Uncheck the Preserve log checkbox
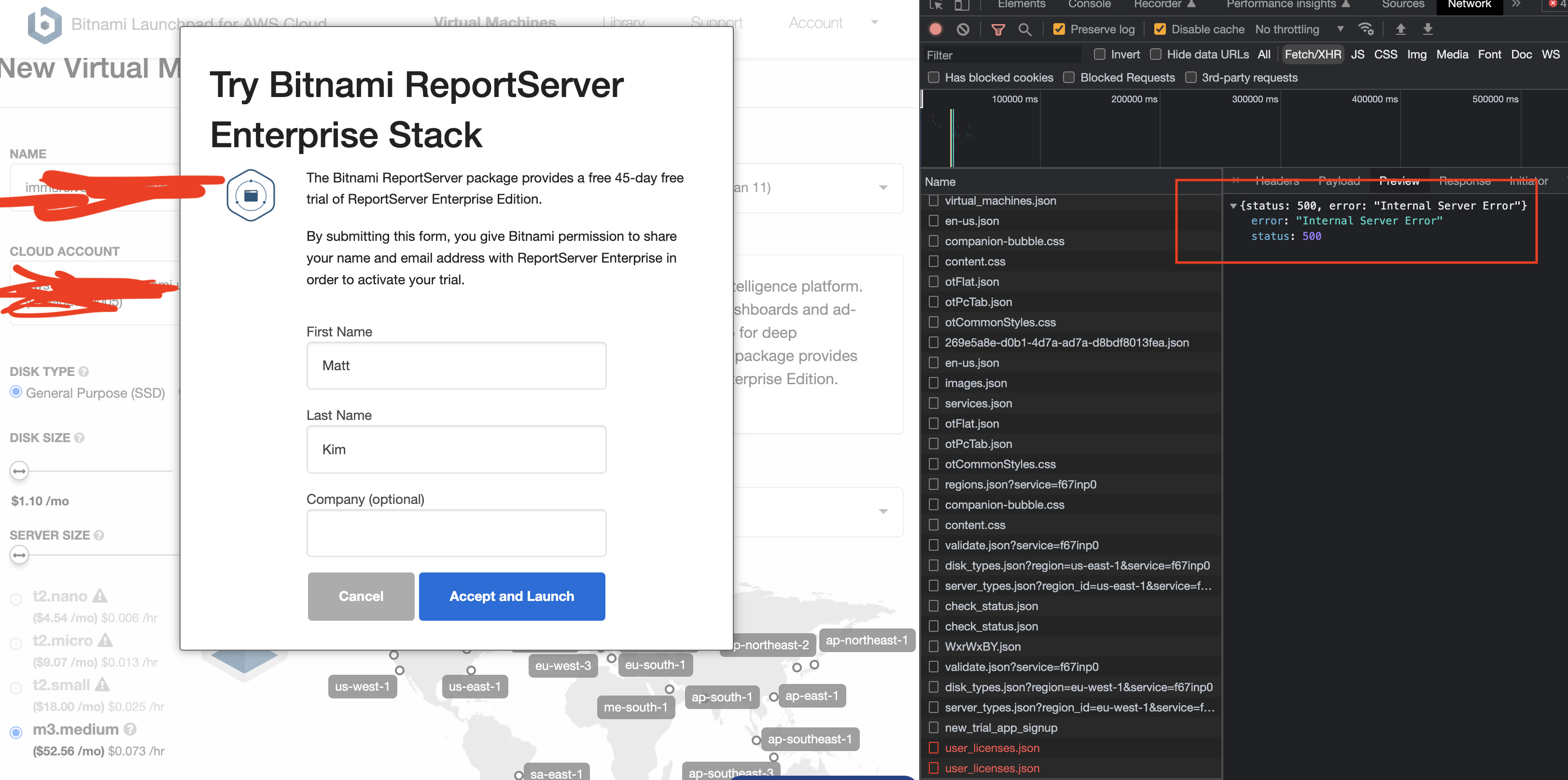The image size is (1568, 780). [1059, 28]
